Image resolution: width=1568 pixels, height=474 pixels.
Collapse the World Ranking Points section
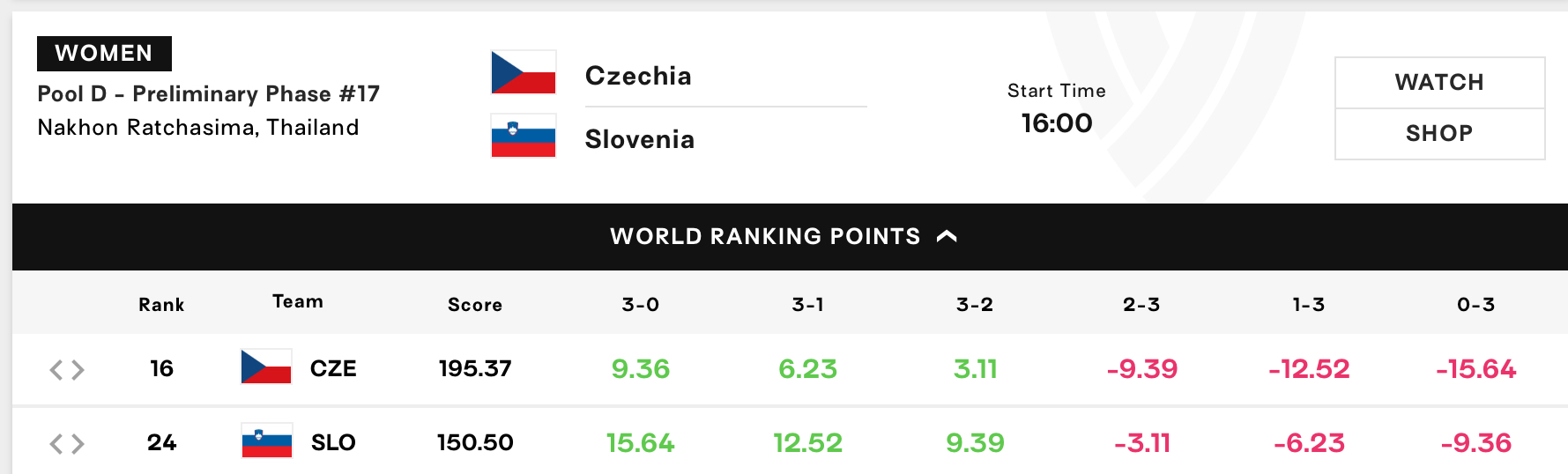(784, 236)
